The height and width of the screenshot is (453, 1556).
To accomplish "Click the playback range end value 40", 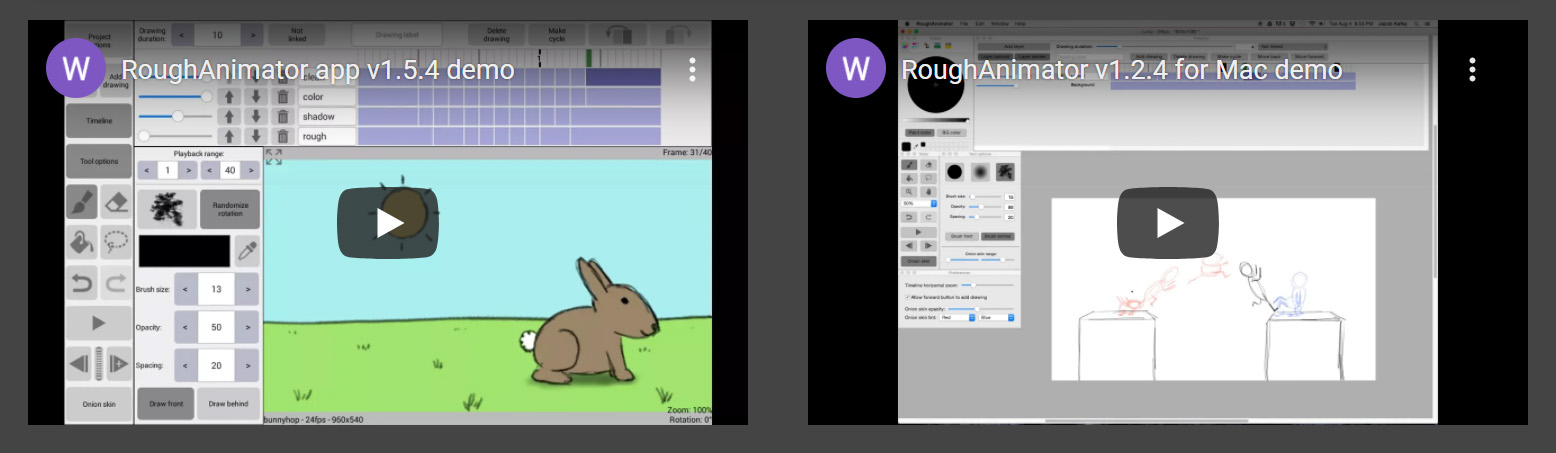I will (229, 170).
